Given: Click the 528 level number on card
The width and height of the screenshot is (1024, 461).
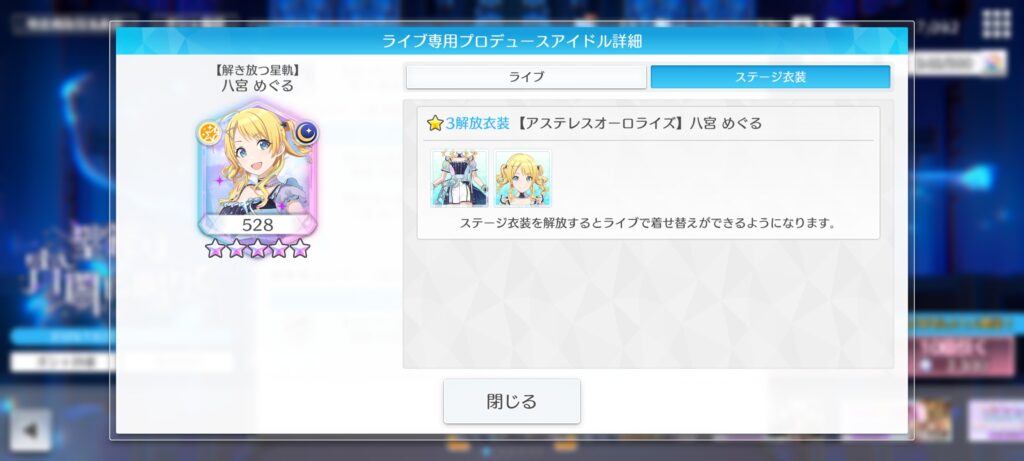Looking at the screenshot, I should tap(257, 225).
